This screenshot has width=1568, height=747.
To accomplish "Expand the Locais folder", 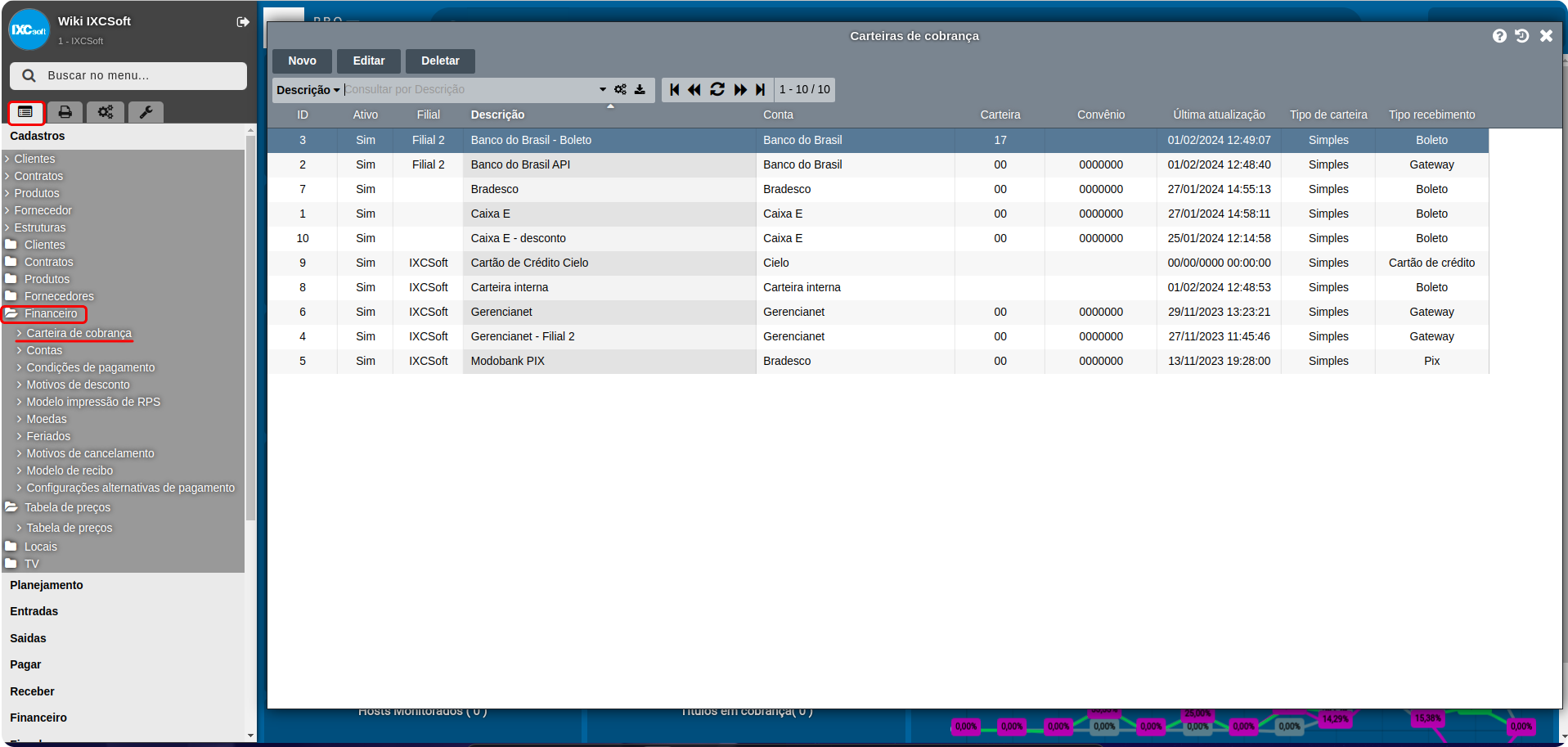I will point(31,547).
